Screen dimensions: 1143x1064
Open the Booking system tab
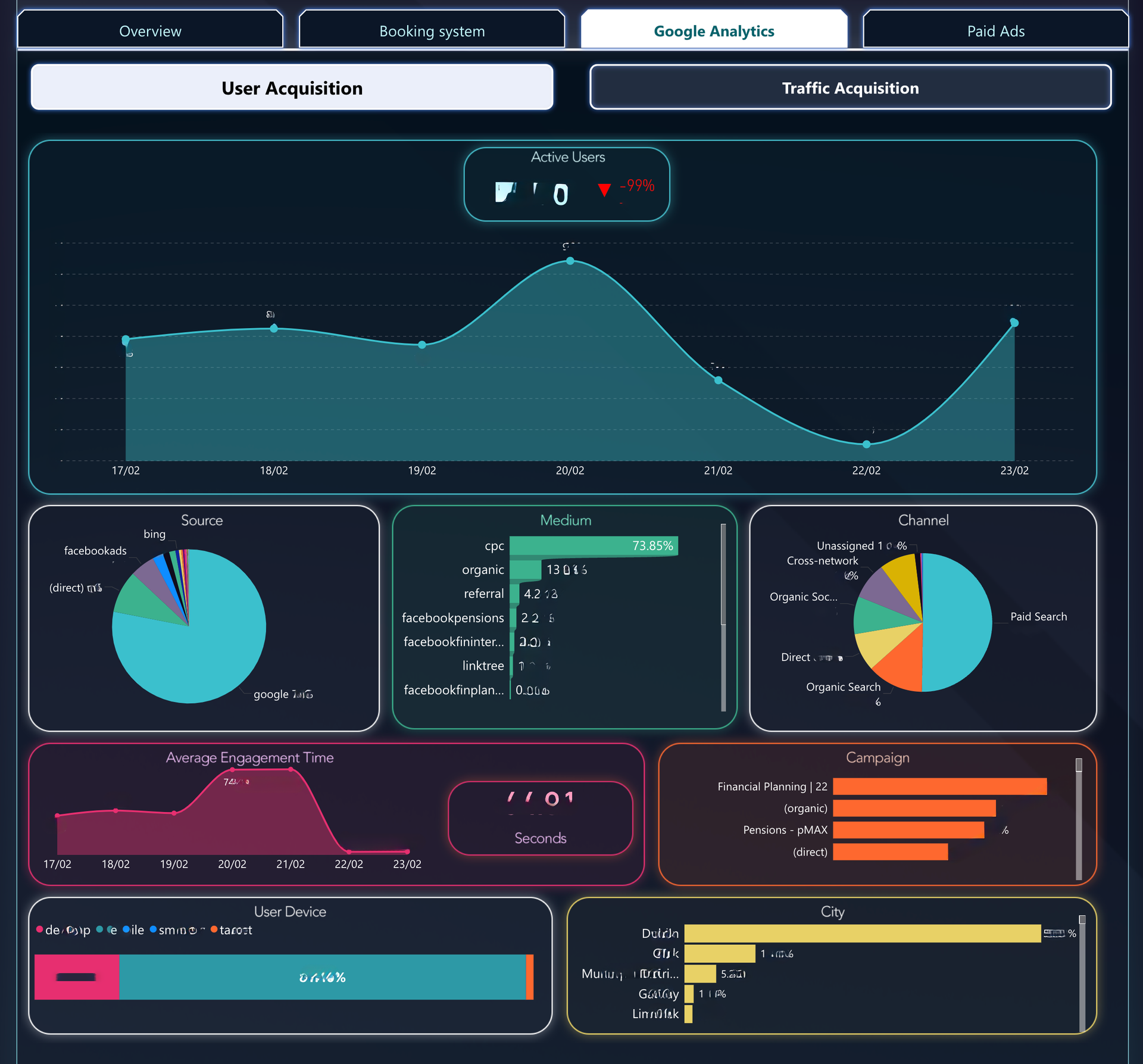pos(432,30)
